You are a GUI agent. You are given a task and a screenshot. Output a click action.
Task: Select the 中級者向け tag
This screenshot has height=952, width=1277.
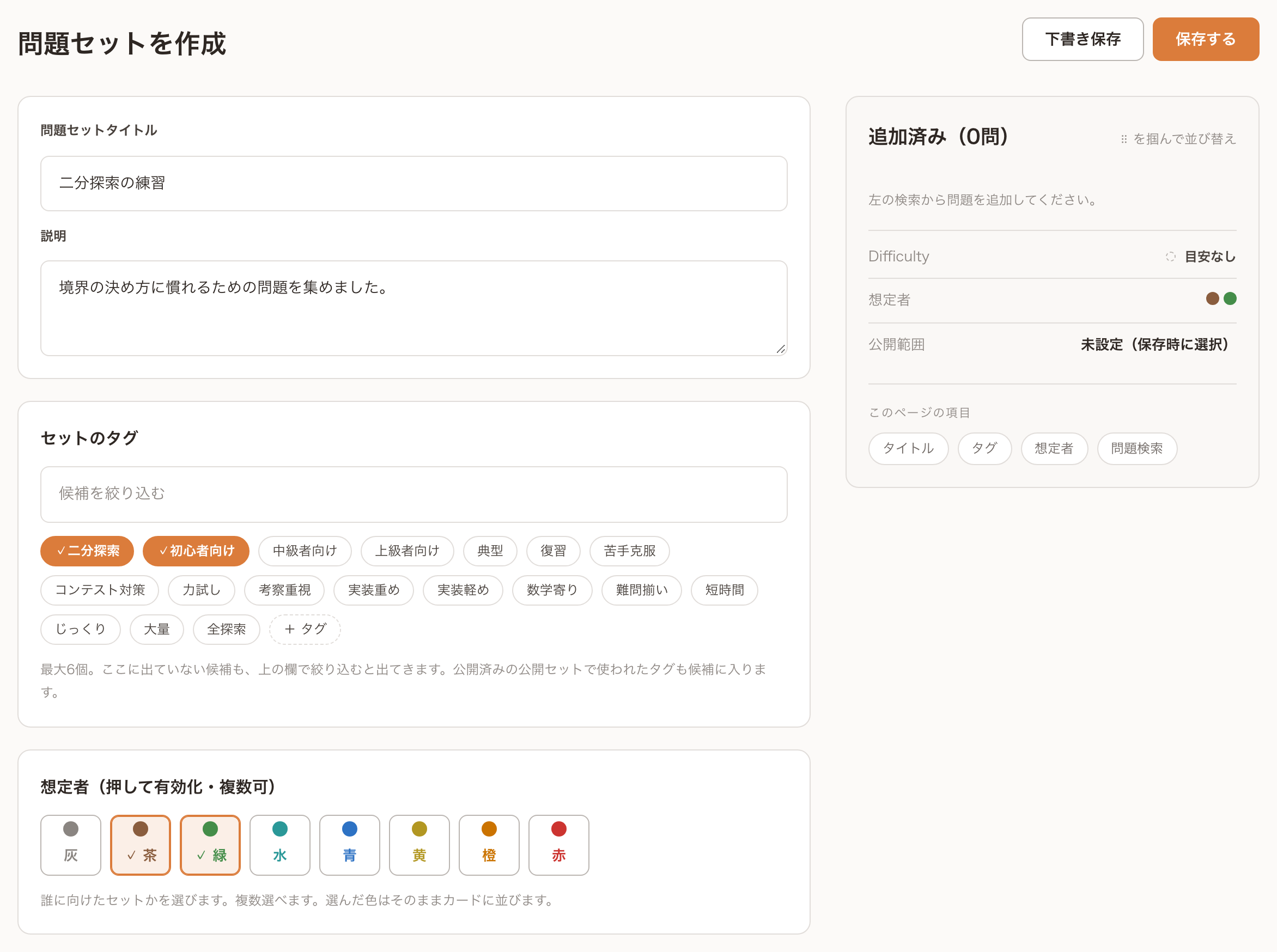tap(305, 551)
